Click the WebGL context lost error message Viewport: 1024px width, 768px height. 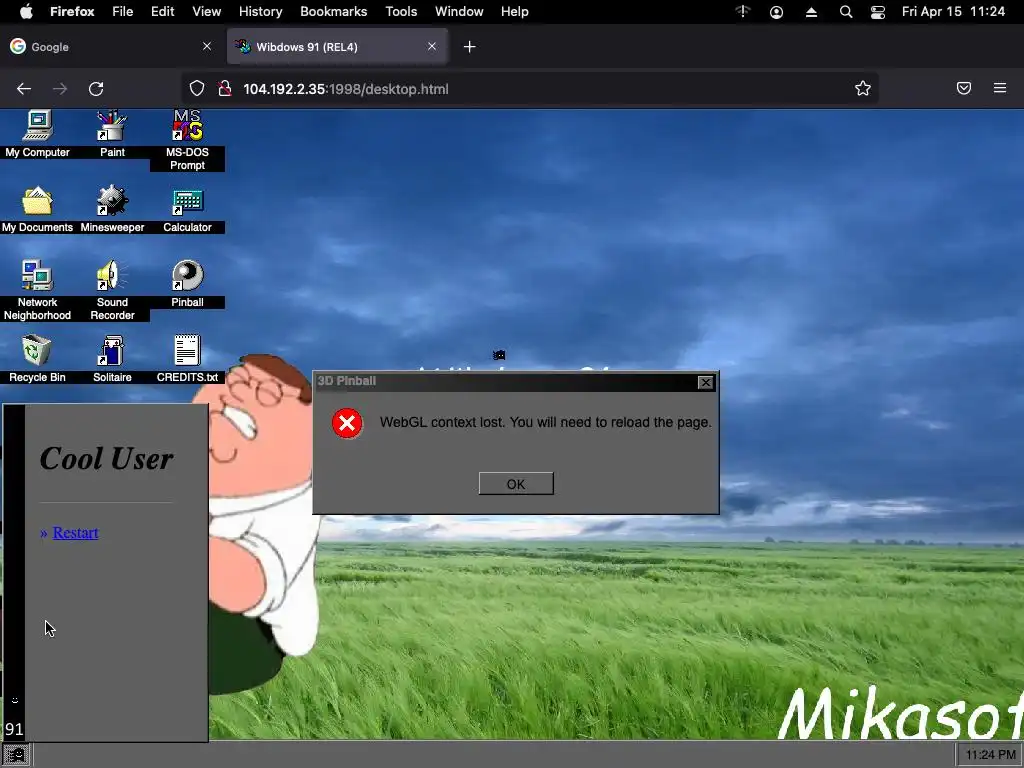pos(545,423)
